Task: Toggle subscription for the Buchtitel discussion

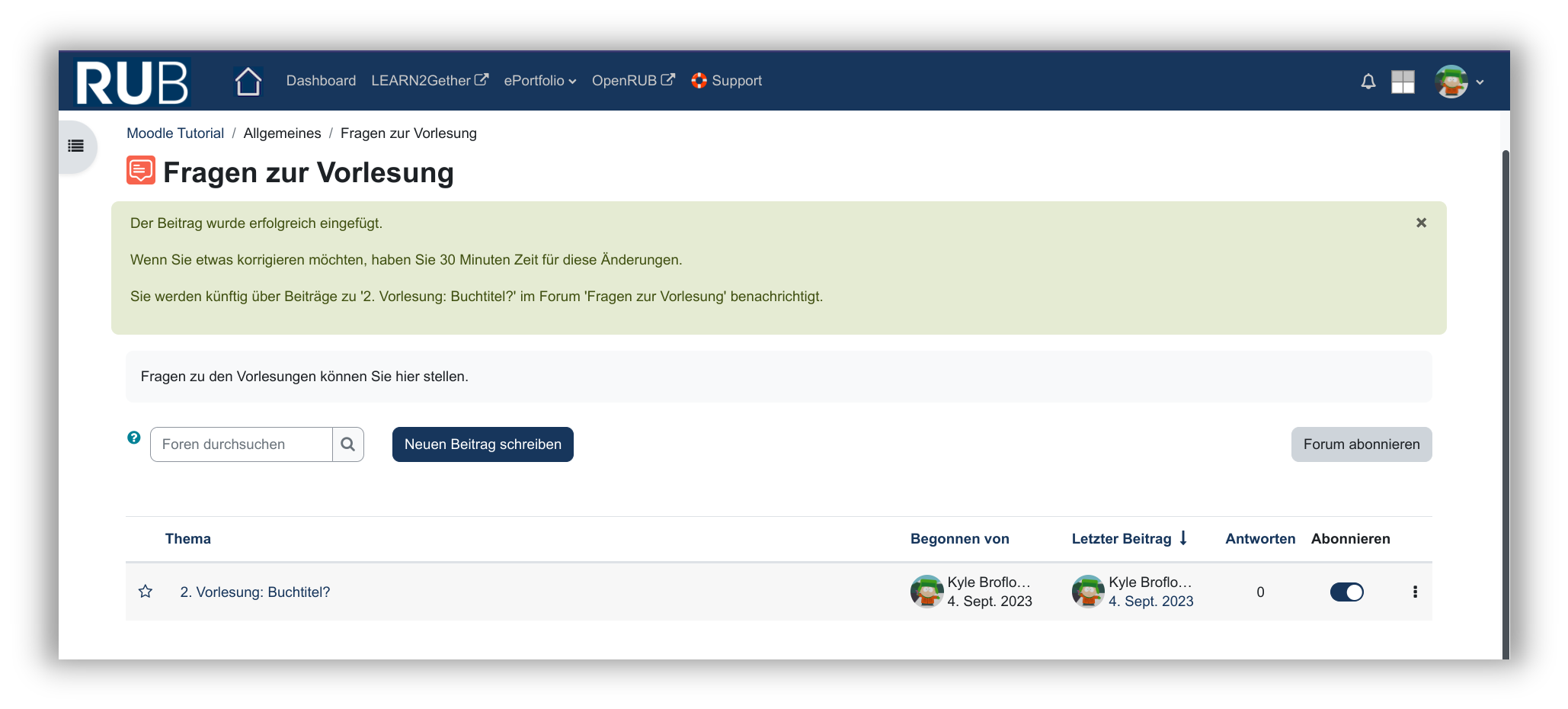Action: 1346,592
